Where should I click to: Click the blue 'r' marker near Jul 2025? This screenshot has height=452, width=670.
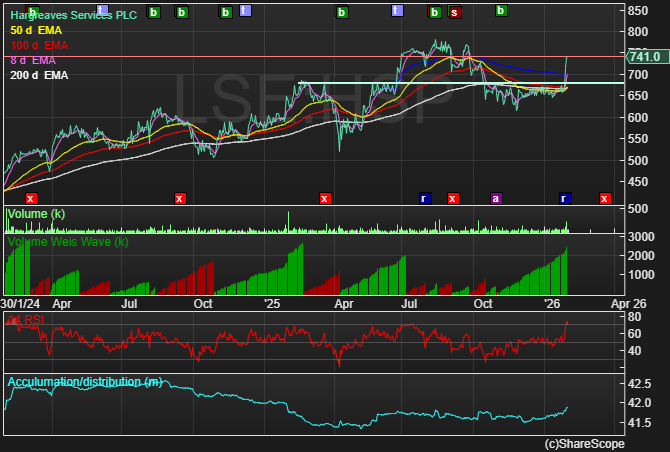pos(424,198)
